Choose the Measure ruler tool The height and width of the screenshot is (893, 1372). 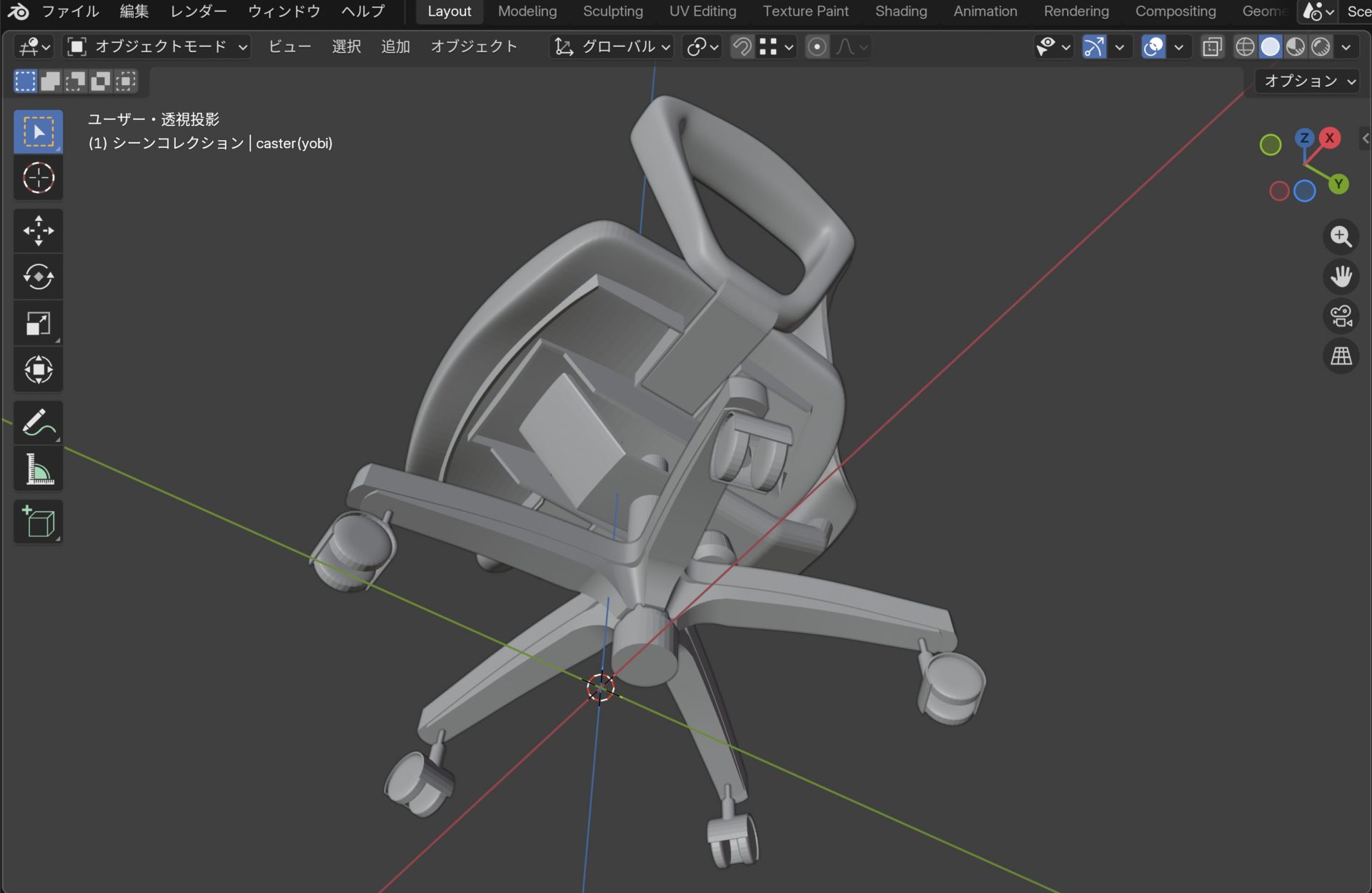click(38, 470)
